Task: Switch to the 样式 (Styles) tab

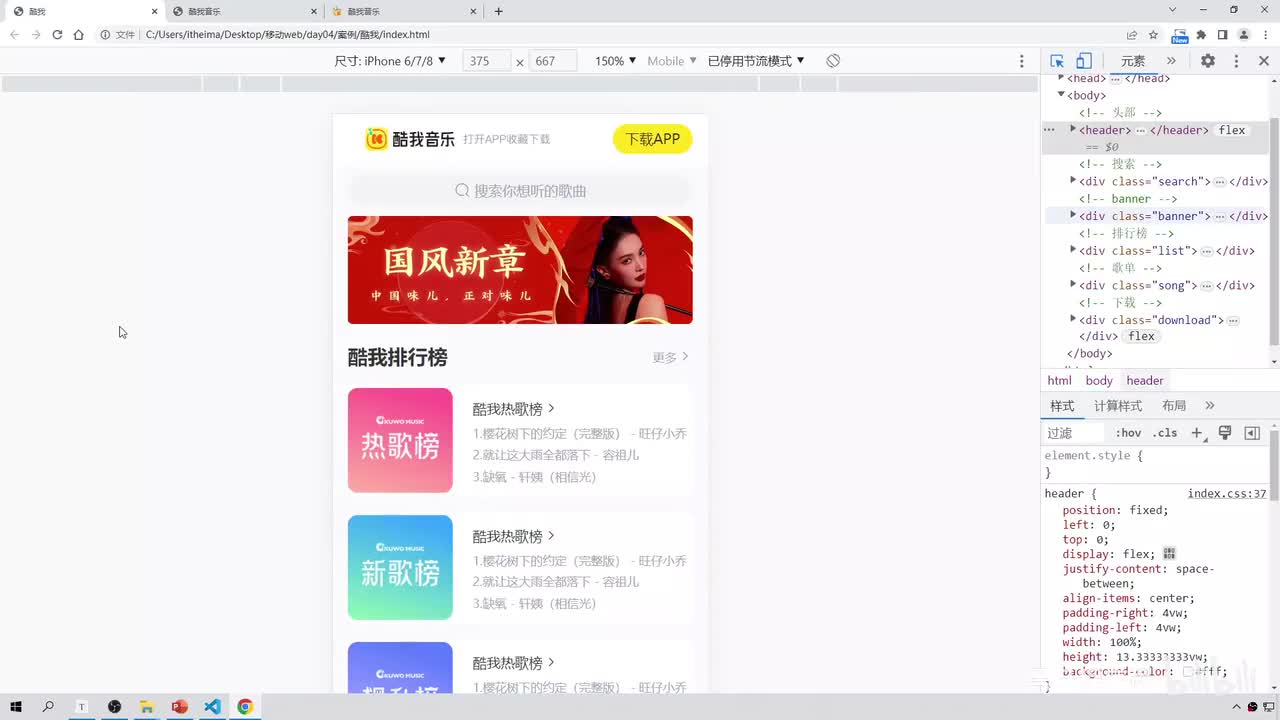Action: coord(1062,405)
